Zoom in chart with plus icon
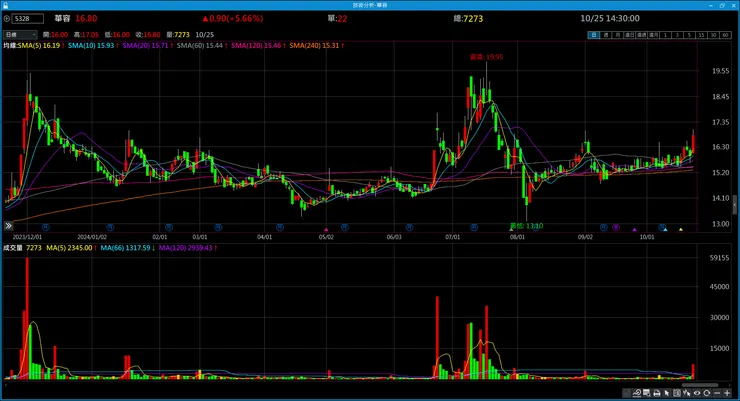The width and height of the screenshot is (740, 401). [x=727, y=393]
